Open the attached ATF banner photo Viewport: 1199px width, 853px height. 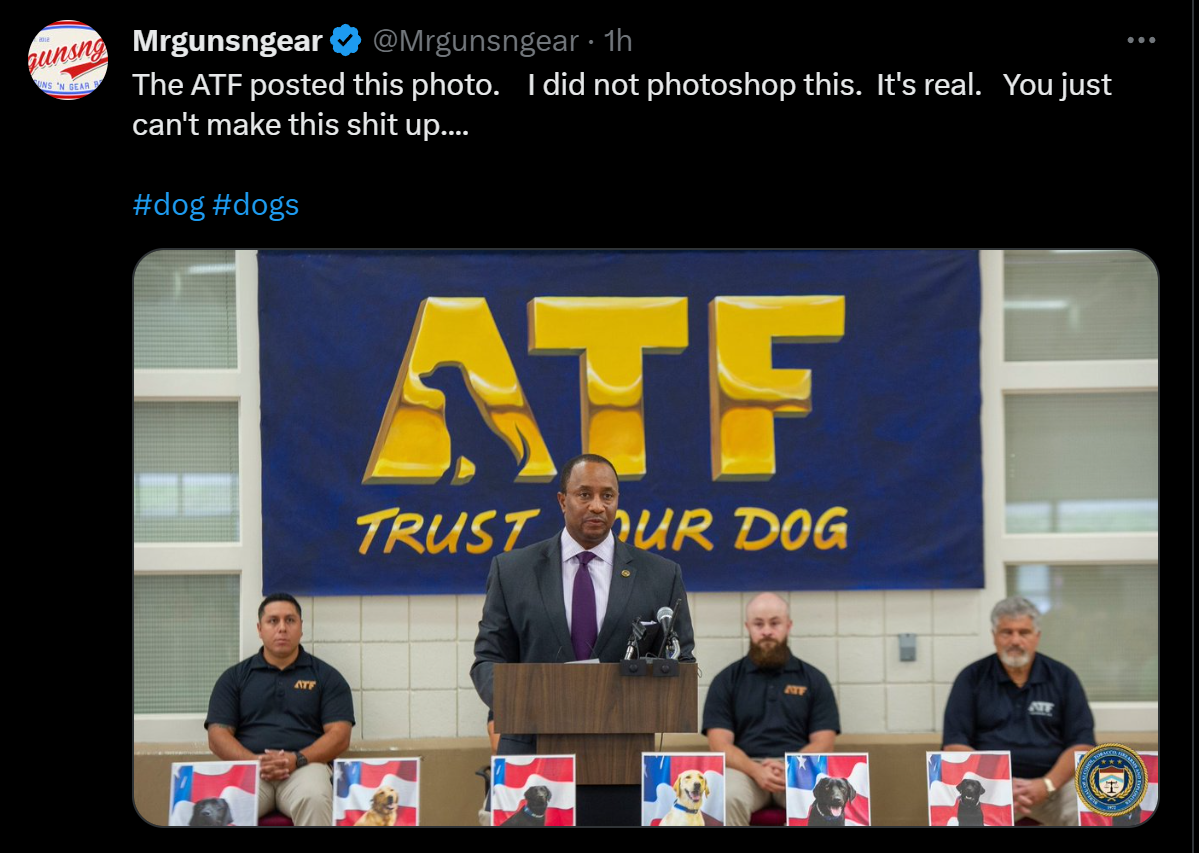click(x=646, y=538)
